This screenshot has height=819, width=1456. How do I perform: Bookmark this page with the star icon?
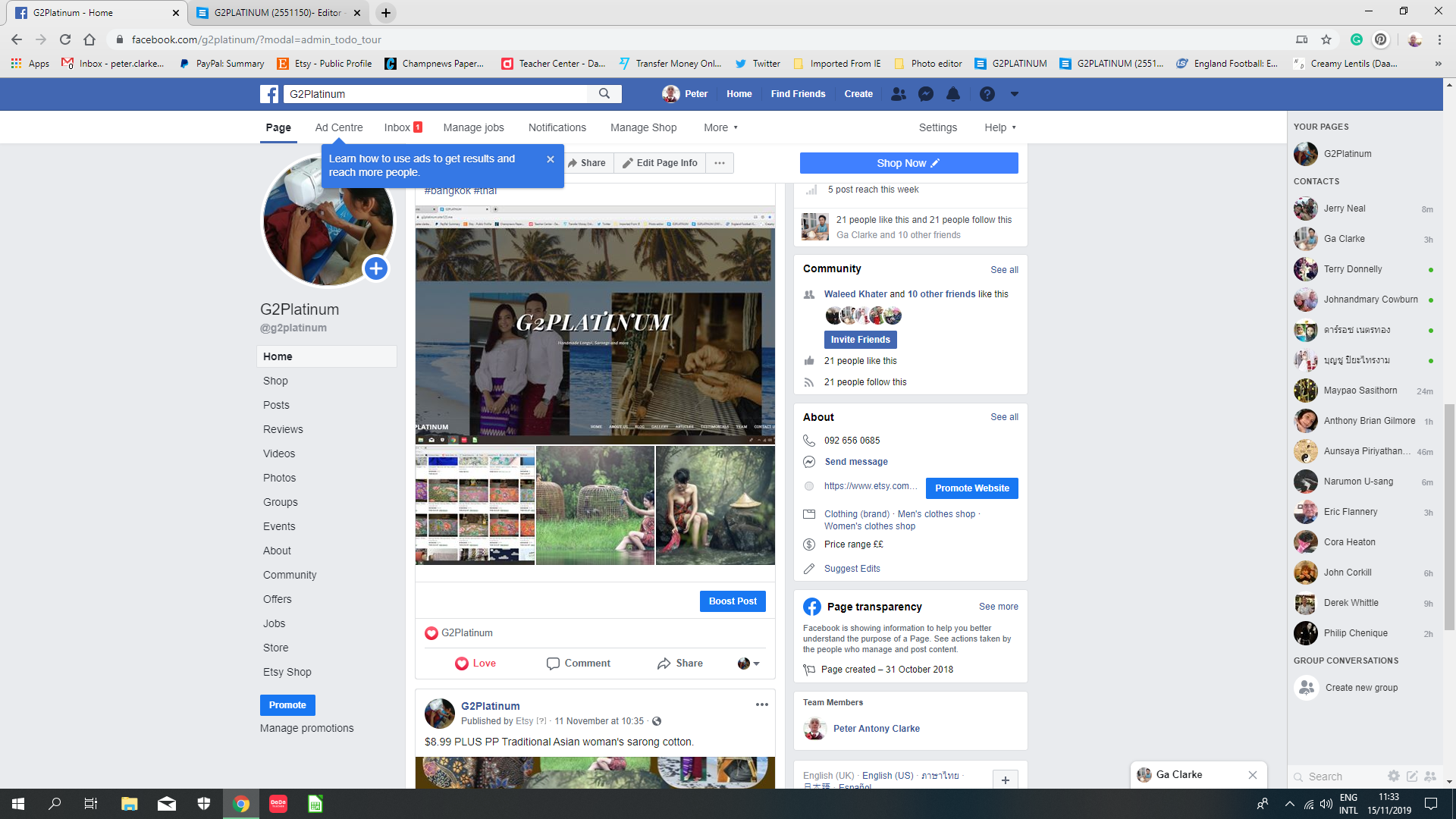tap(1326, 39)
